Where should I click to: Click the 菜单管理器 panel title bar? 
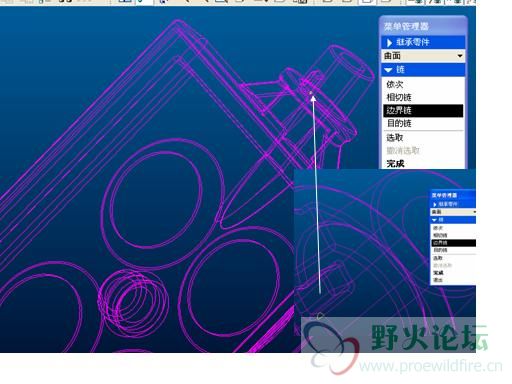tap(423, 26)
